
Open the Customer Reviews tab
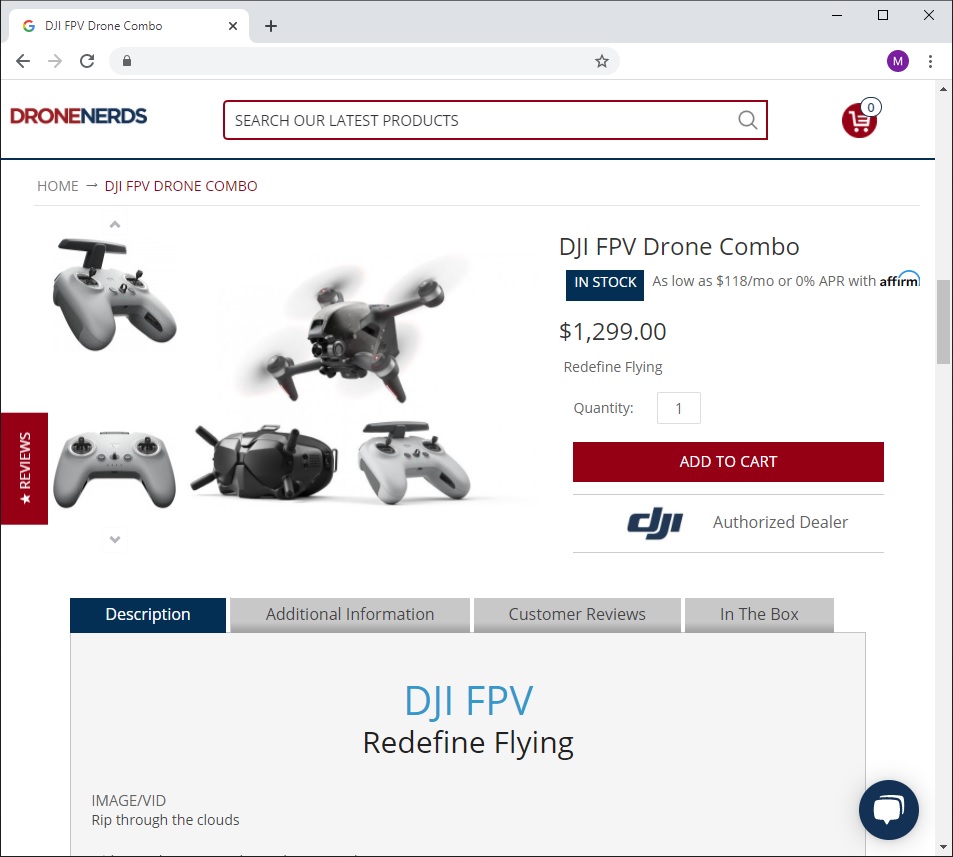pyautogui.click(x=577, y=615)
